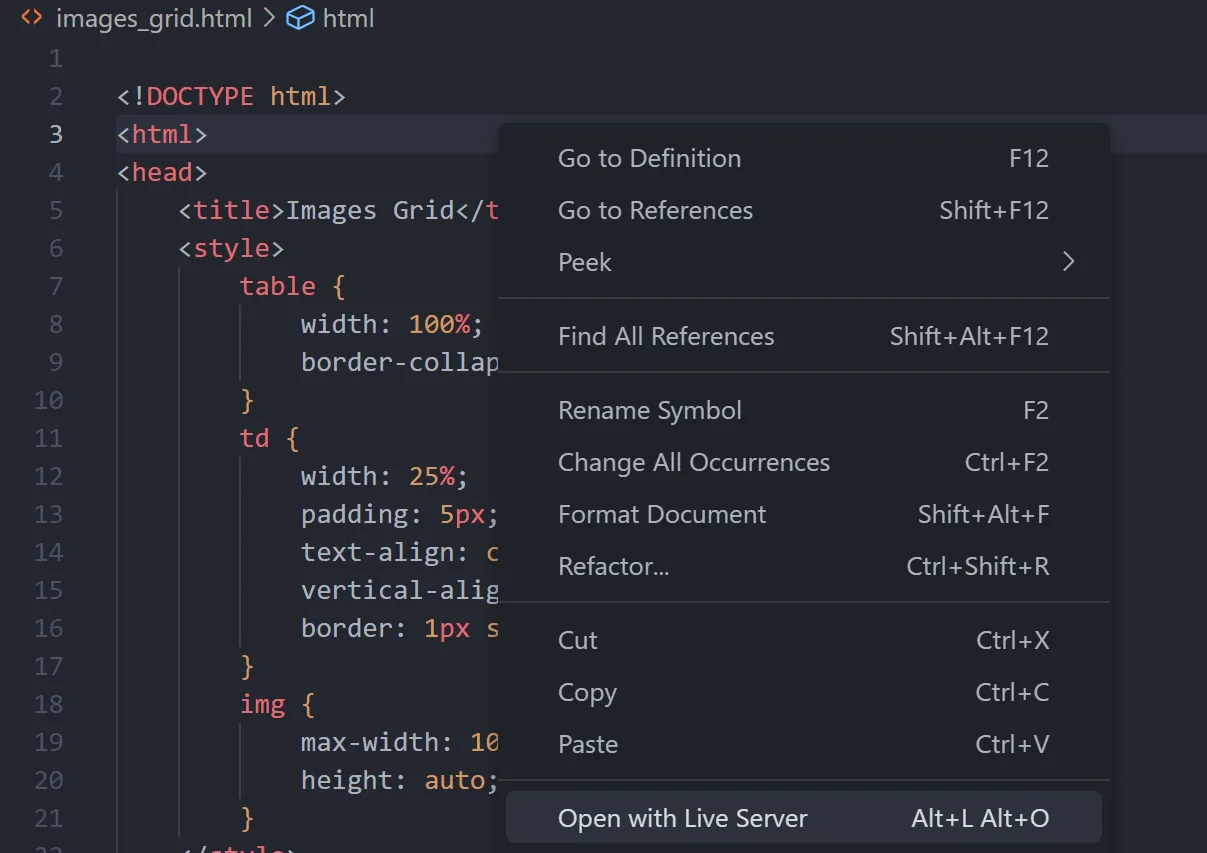This screenshot has height=853, width=1207.
Task: Select Paste from context menu
Action: [x=588, y=744]
